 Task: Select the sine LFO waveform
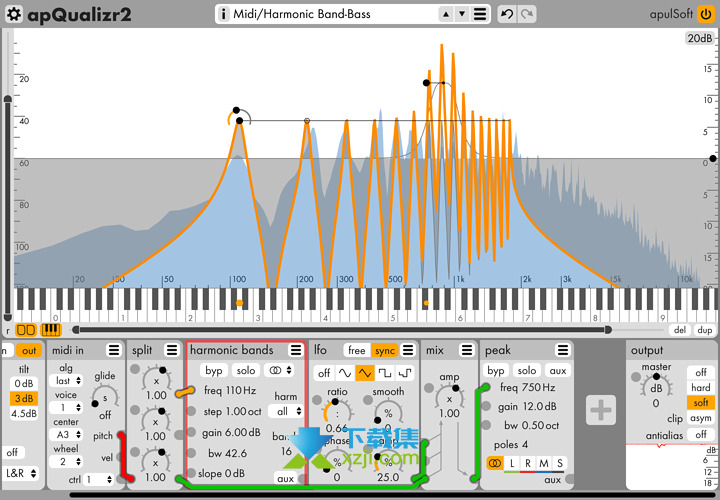pyautogui.click(x=345, y=373)
